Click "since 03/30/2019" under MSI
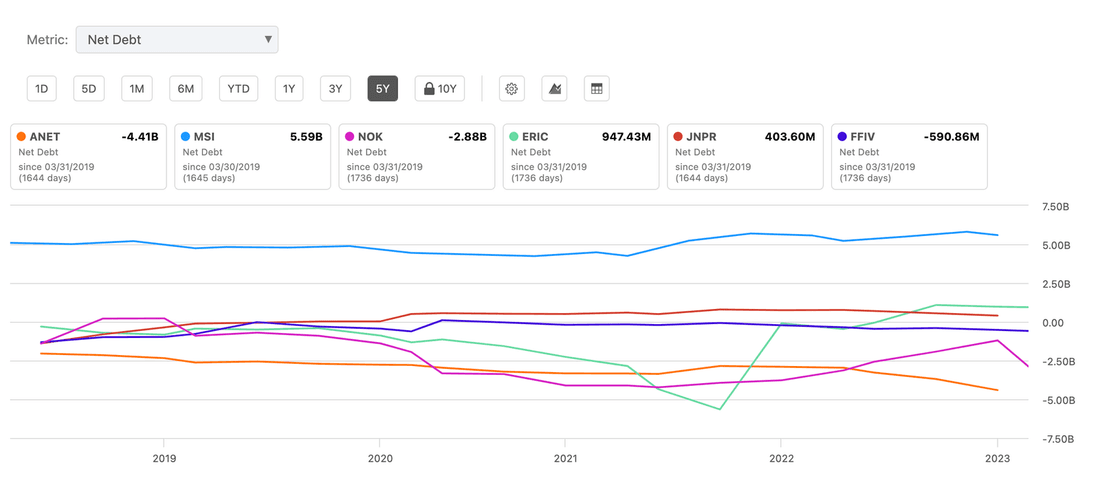Screen dimensions: 1100x479 pos(220,167)
